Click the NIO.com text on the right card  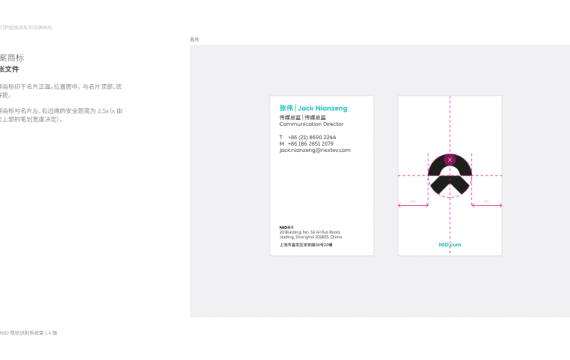point(450,245)
